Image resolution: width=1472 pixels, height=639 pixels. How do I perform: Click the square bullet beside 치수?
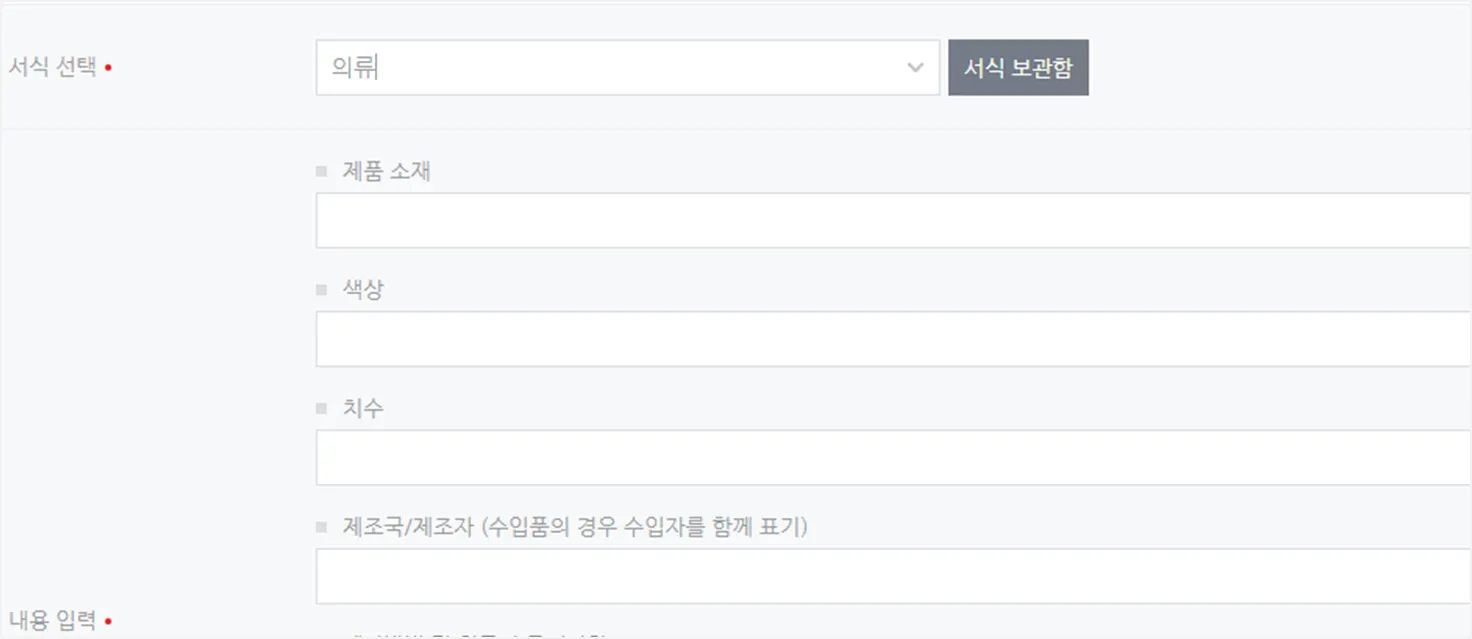pos(321,408)
